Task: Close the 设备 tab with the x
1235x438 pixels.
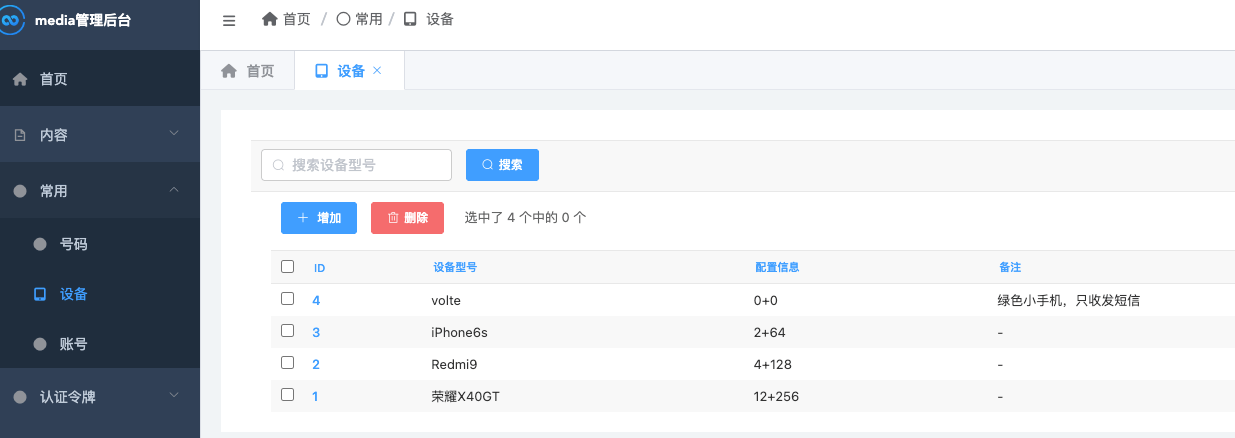Action: (x=377, y=71)
